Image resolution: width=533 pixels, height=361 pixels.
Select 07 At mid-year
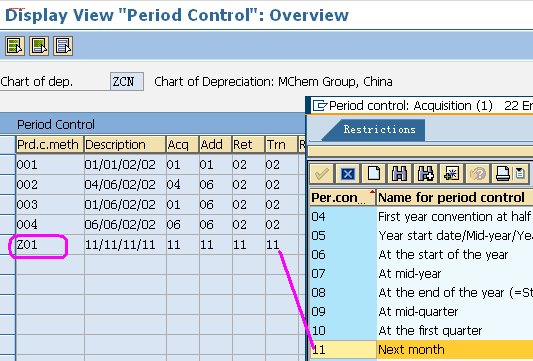[x=422, y=273]
